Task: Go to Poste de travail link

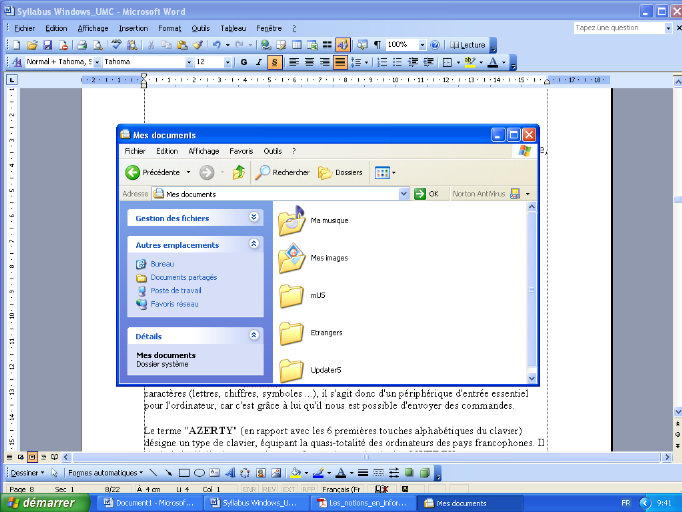Action: [168, 290]
